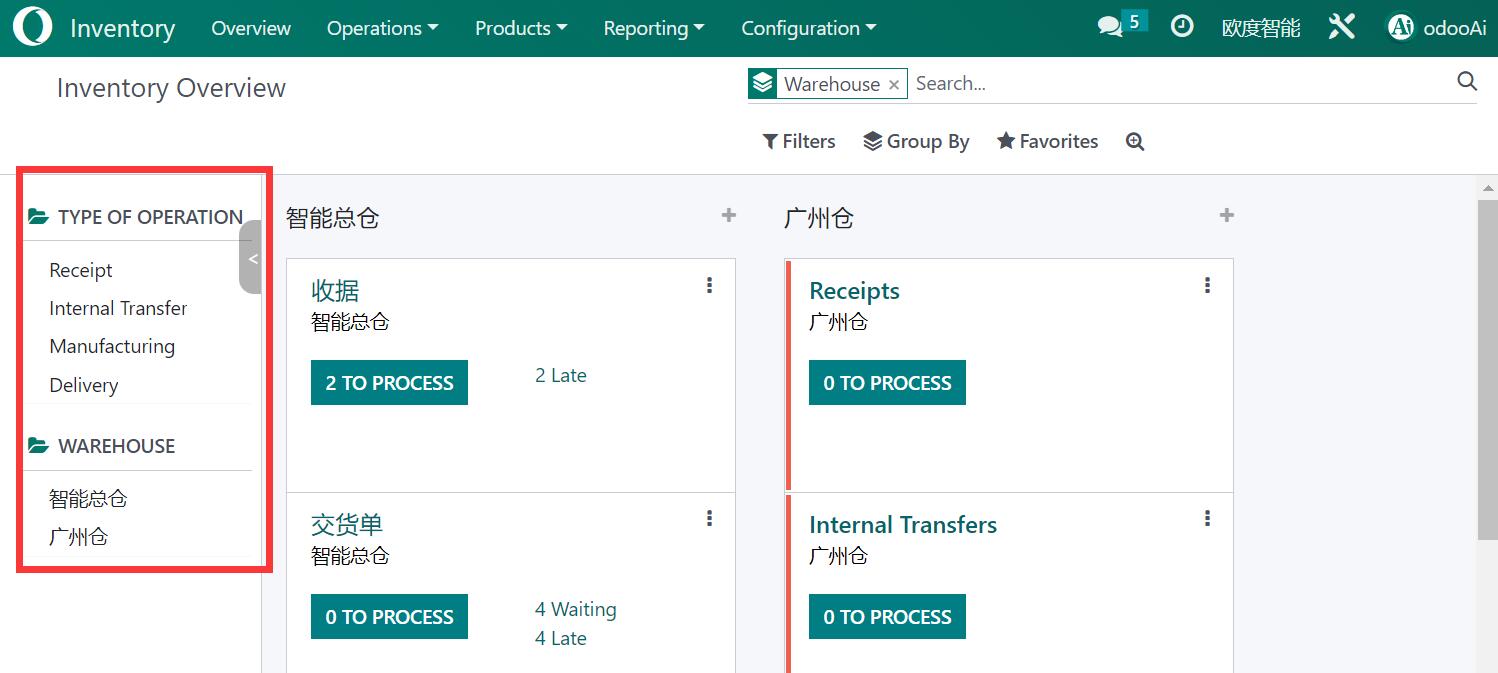Add card in 广州仓 column
Screen dimensions: 1498x673
coord(1227,215)
